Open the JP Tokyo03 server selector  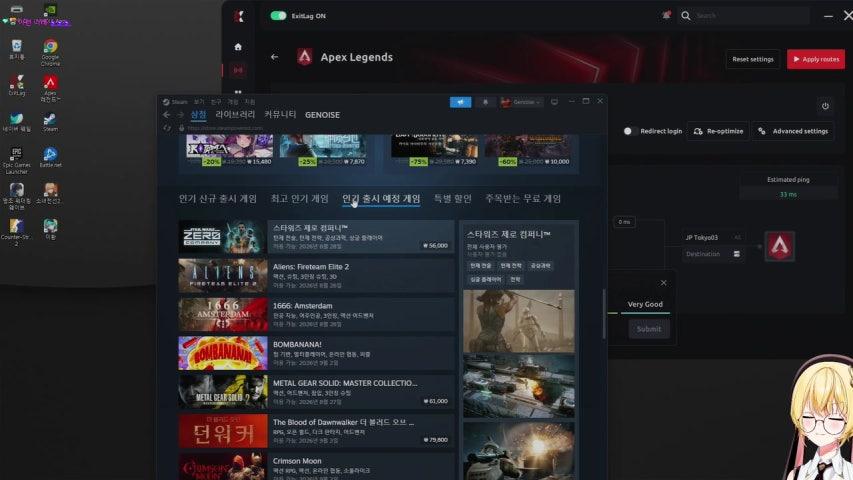pyautogui.click(x=713, y=237)
